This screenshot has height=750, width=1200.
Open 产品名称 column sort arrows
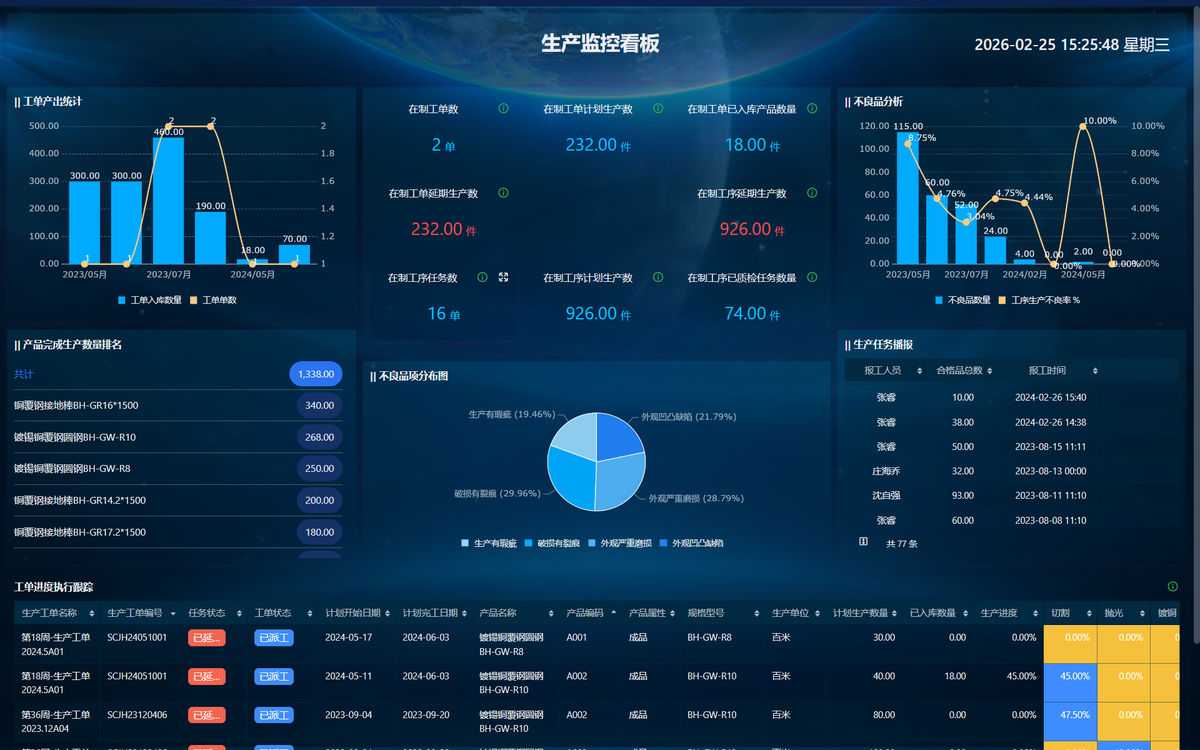(x=549, y=613)
